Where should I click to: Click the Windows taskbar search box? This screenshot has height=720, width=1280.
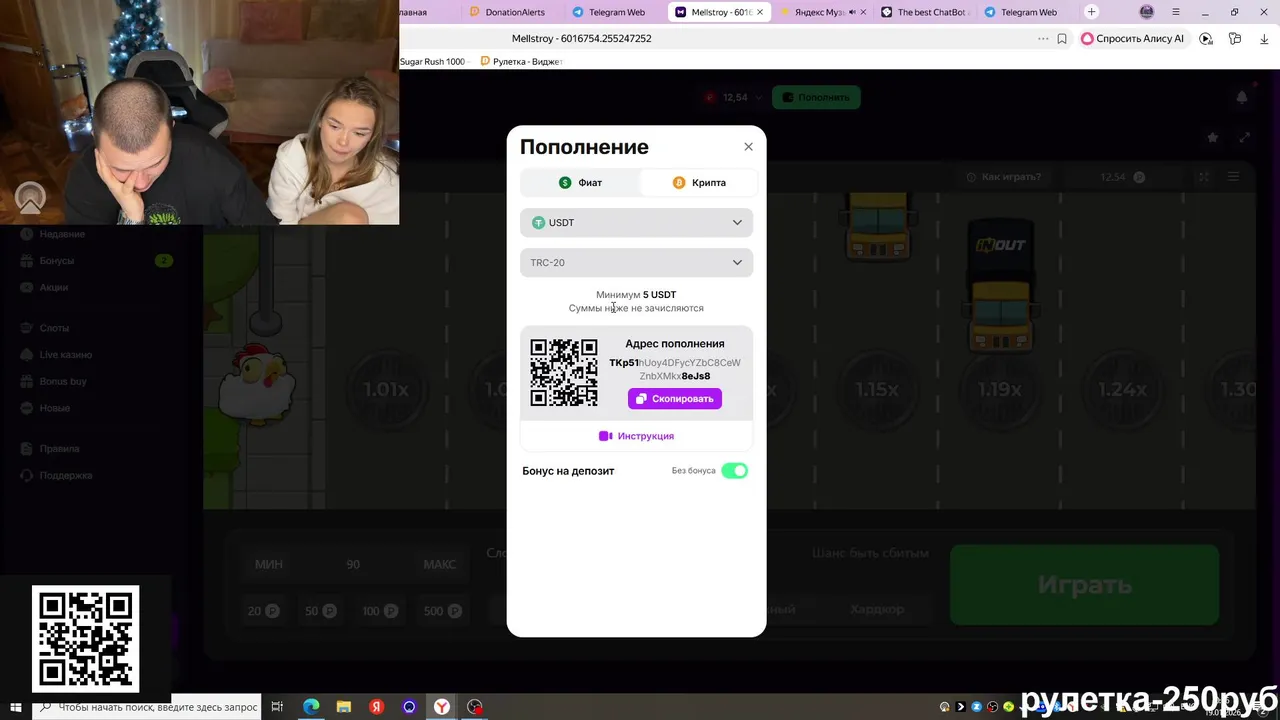coord(146,707)
